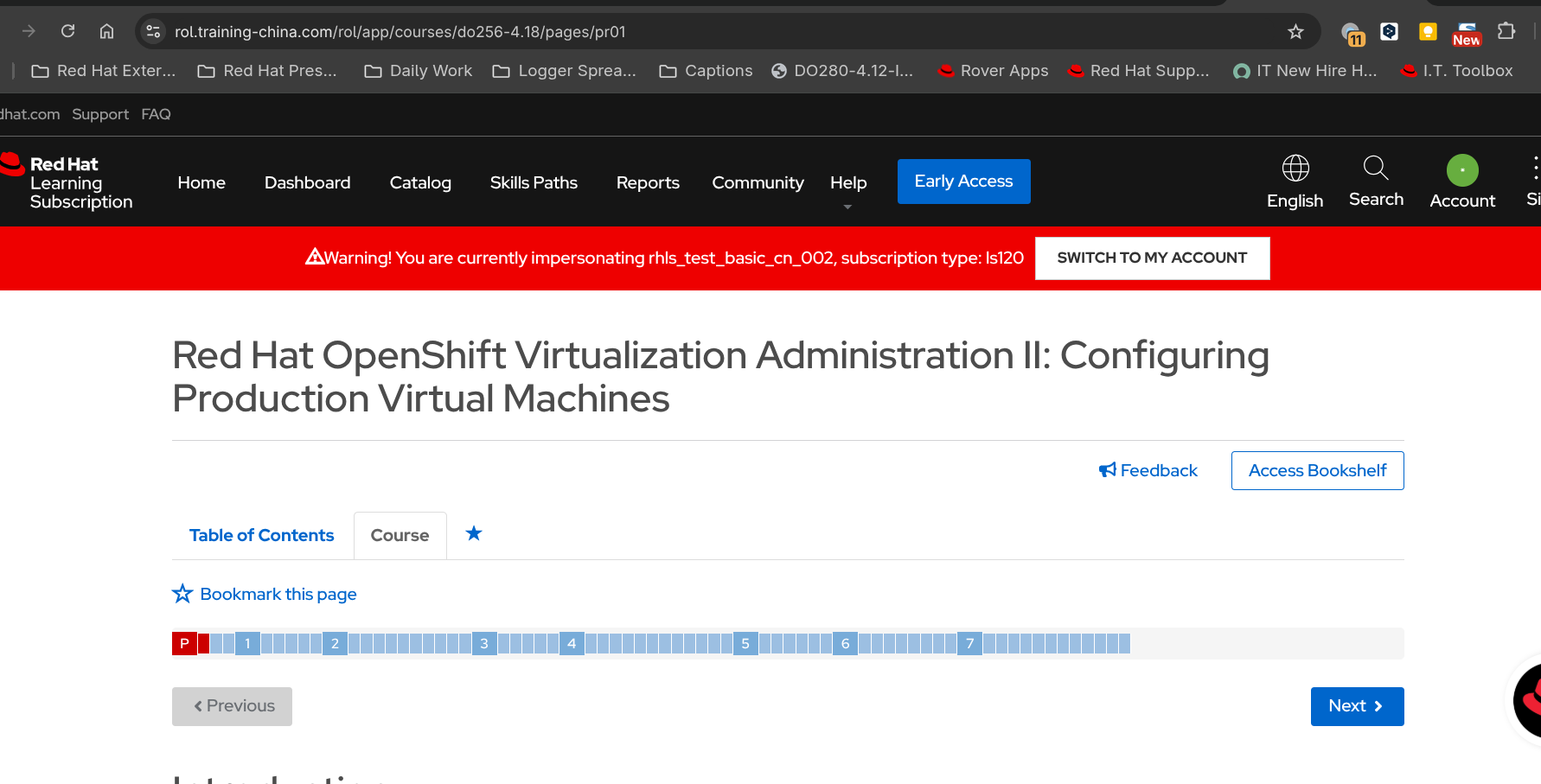Toggle Bookmark this page star
Image resolution: width=1541 pixels, height=784 pixels.
(182, 594)
